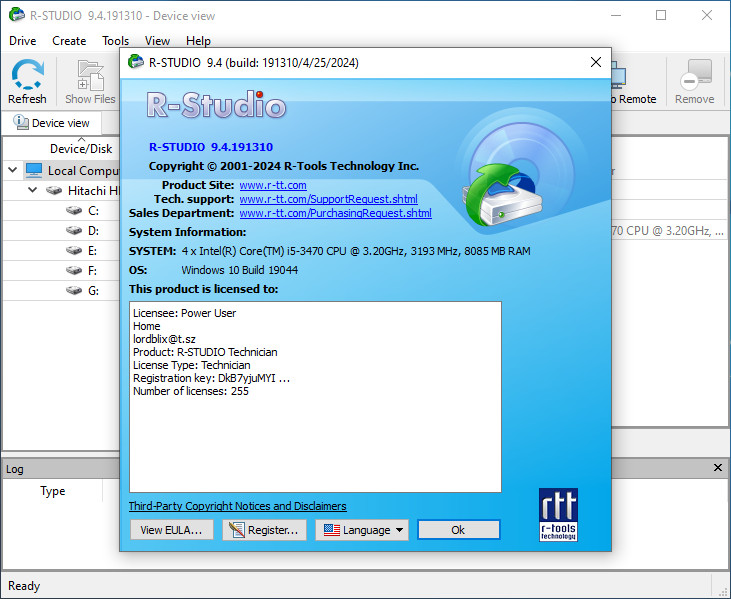Open the Drive menu
This screenshot has height=599, width=731.
click(22, 41)
